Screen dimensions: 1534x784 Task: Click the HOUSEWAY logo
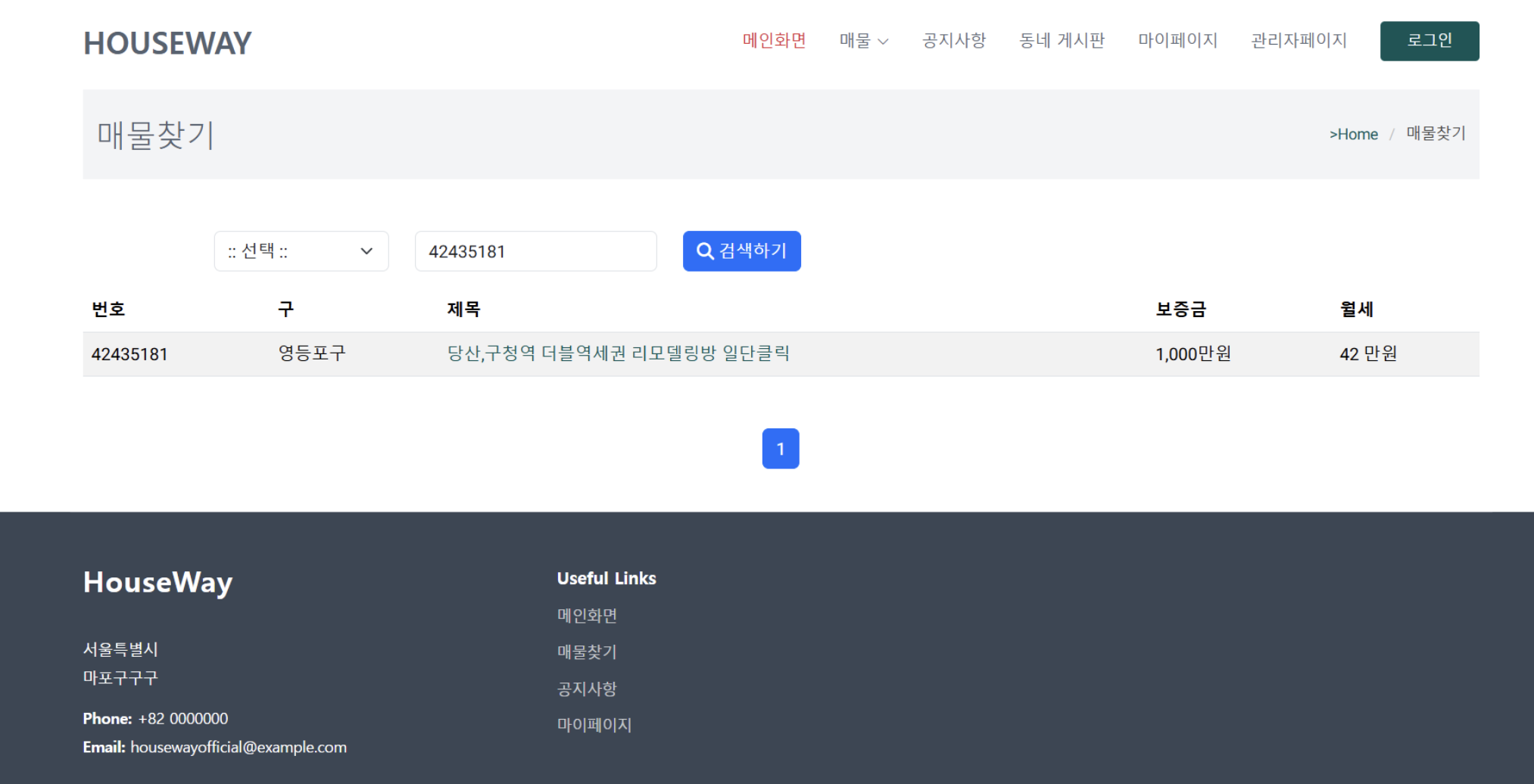point(167,42)
